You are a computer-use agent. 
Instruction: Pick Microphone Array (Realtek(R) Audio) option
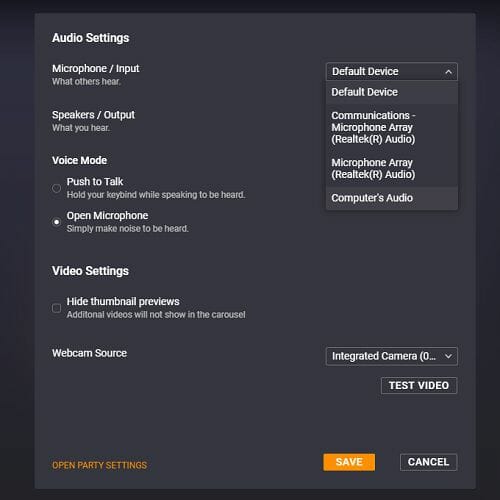(392, 169)
